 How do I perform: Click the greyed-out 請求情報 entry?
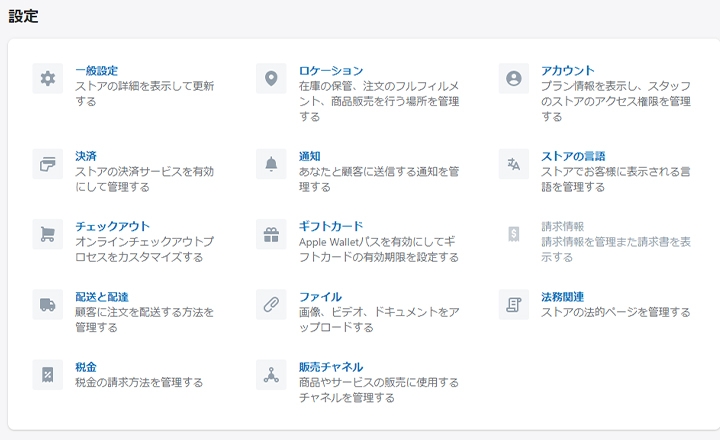pos(563,227)
